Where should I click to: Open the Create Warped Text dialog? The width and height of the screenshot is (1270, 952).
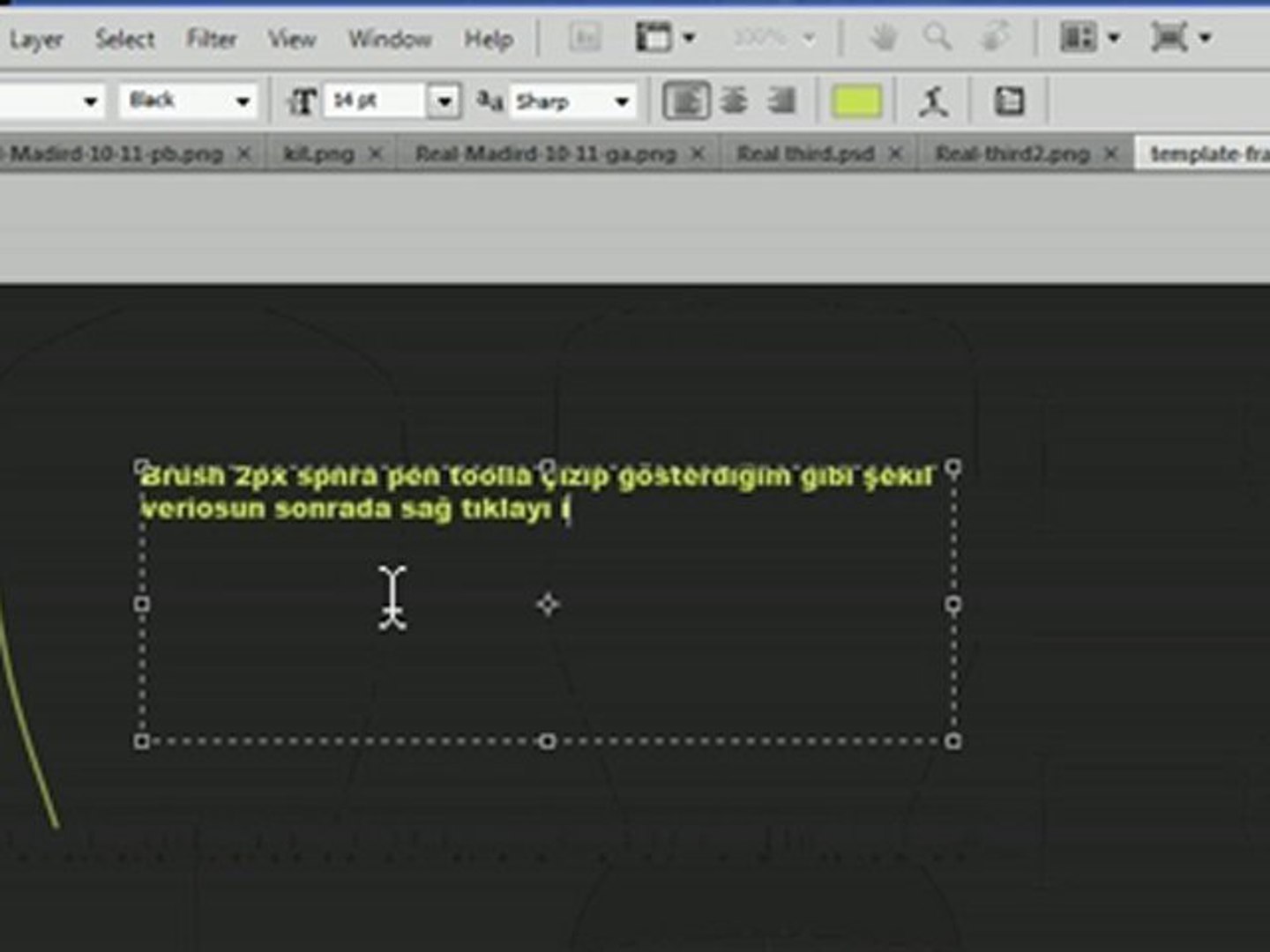point(933,101)
